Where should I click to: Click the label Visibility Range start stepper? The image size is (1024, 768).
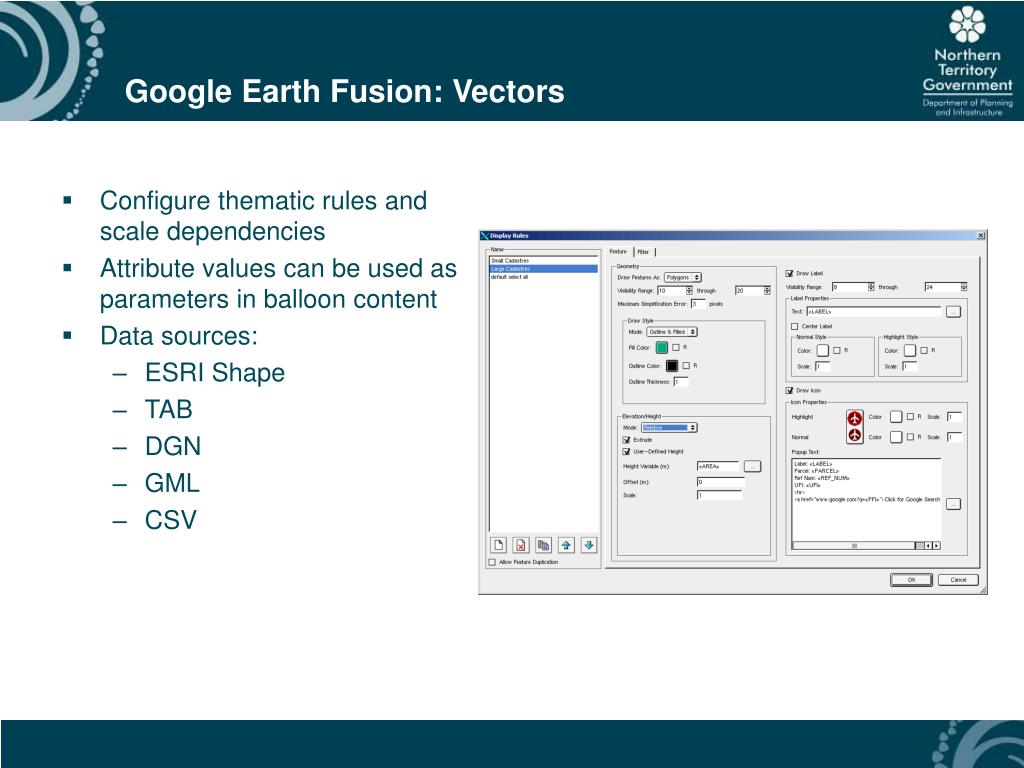tap(871, 287)
